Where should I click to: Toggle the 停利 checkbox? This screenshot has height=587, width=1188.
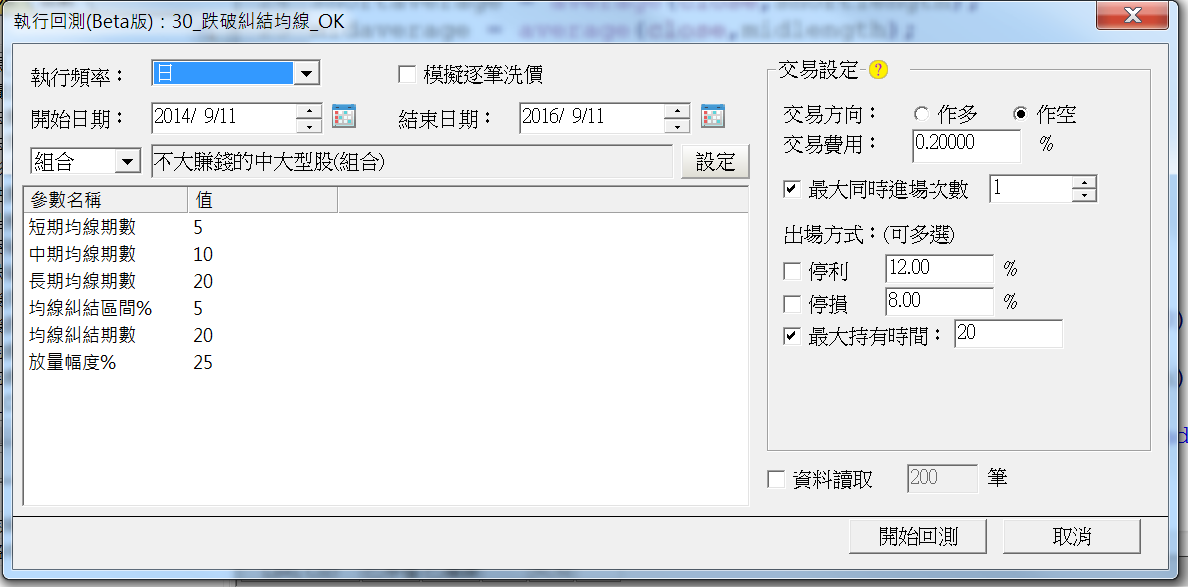792,270
